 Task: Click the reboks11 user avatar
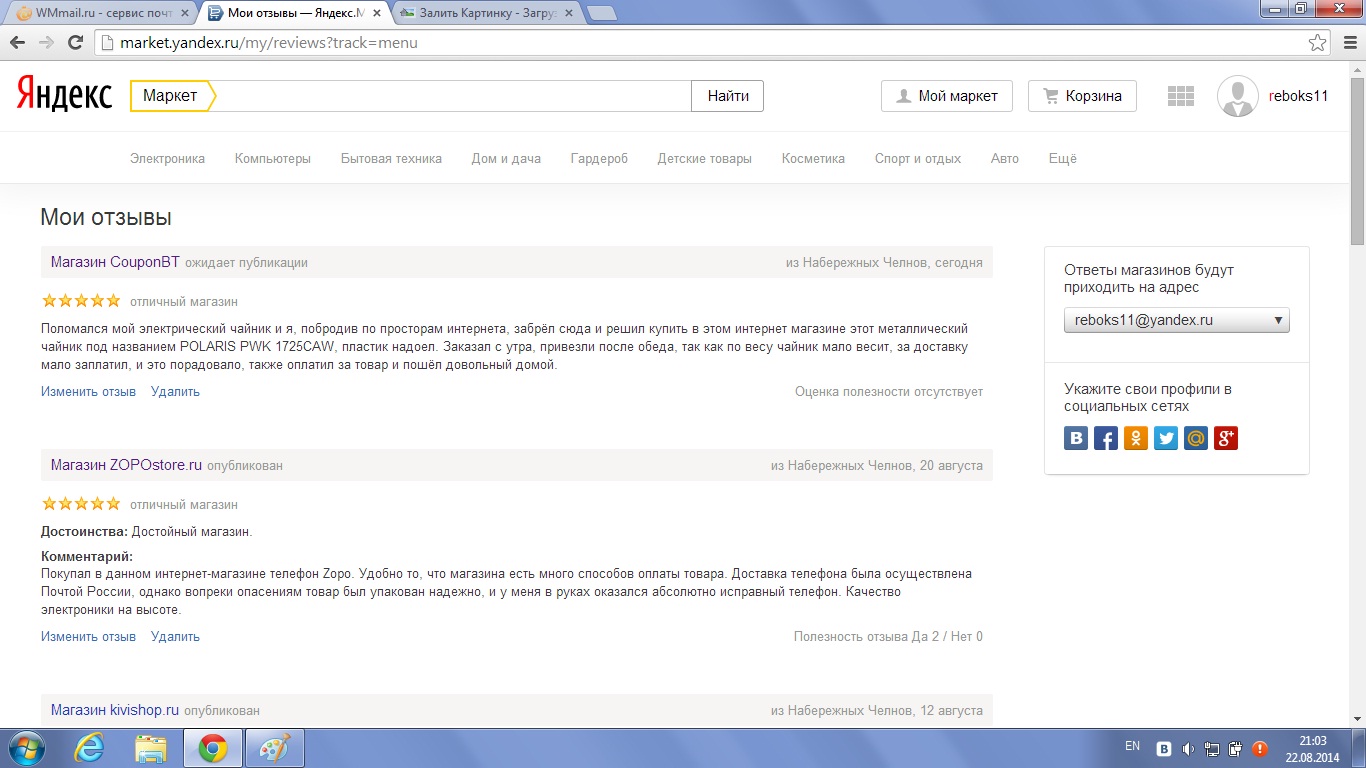tap(1238, 96)
